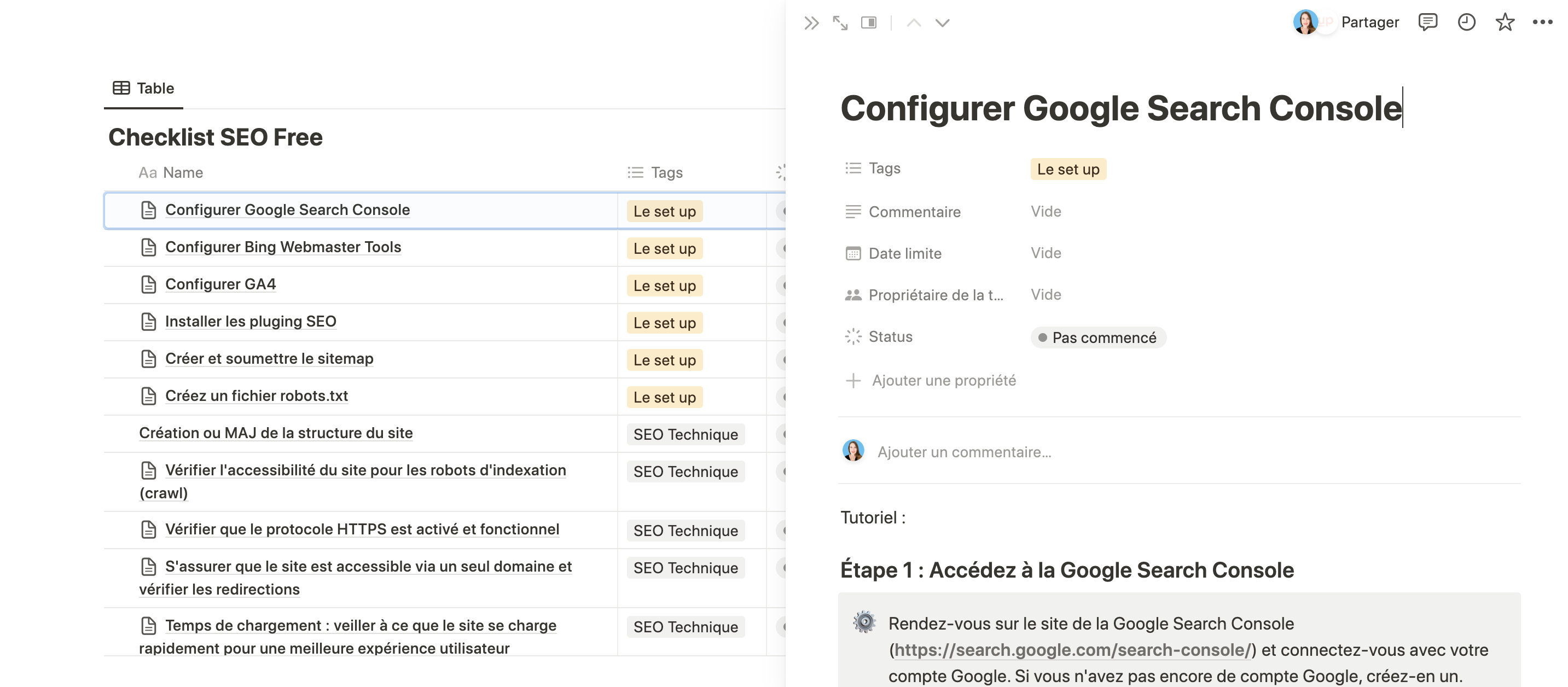This screenshot has height=687, width=1568.
Task: Click the Propriétaire de la t... property label
Action: coord(924,295)
